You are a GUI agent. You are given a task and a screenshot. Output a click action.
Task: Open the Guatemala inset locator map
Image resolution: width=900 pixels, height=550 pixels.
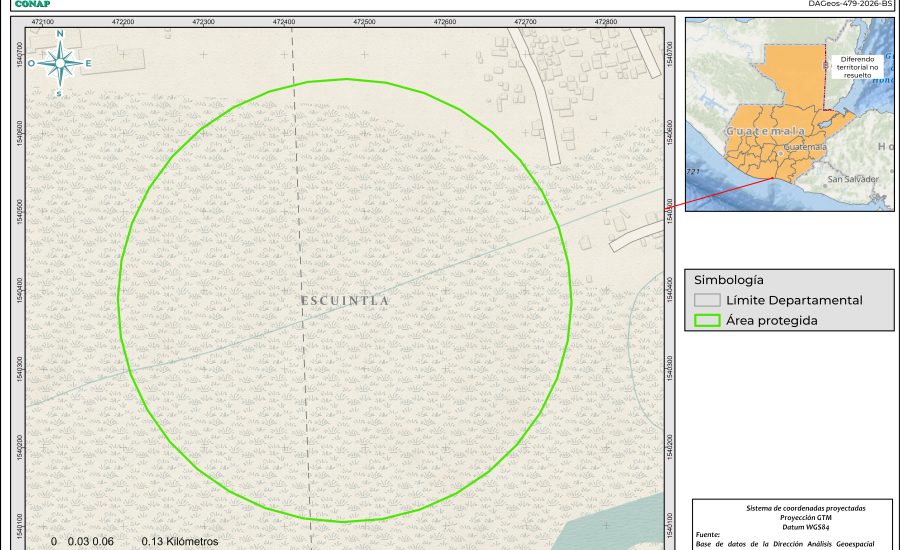point(789,114)
